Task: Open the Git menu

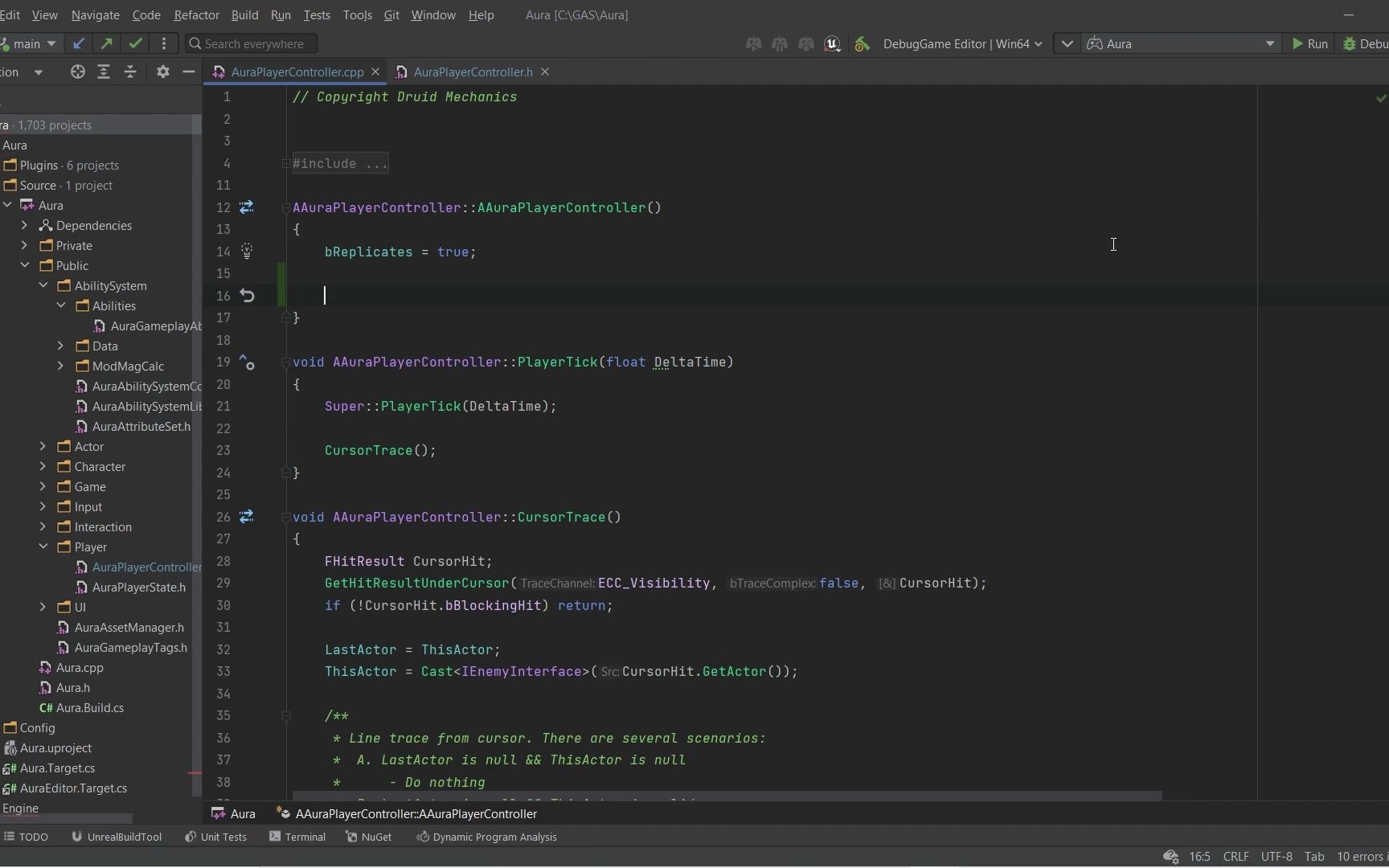Action: click(x=391, y=15)
